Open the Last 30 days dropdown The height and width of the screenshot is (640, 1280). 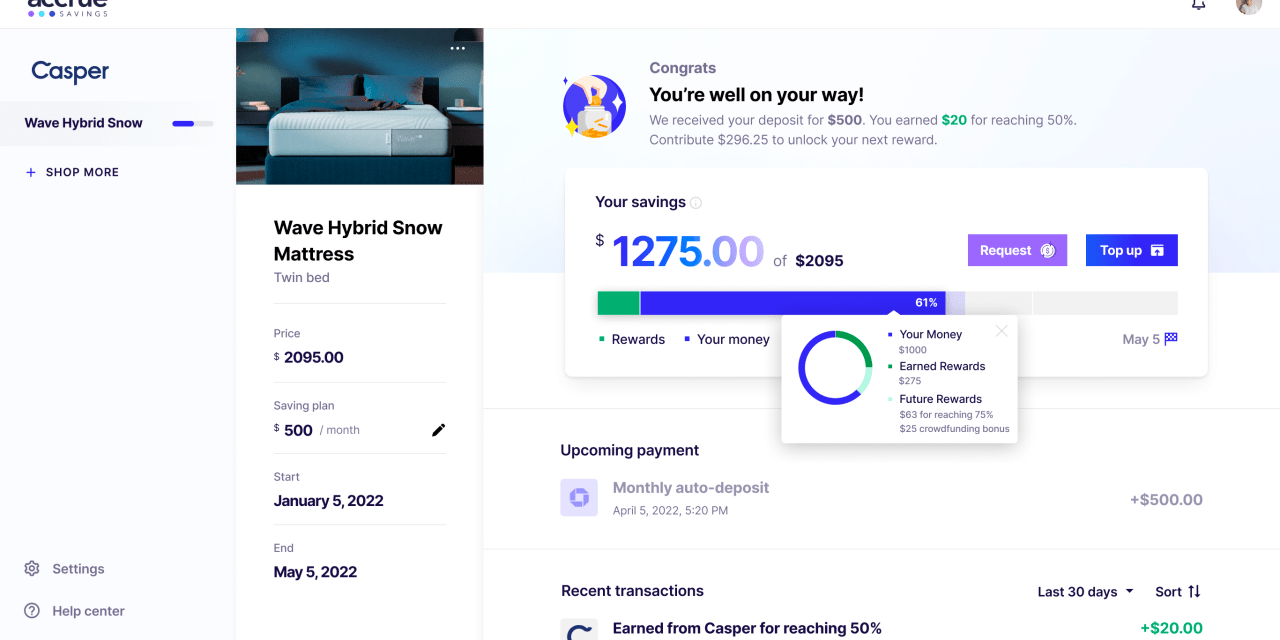(x=1086, y=592)
